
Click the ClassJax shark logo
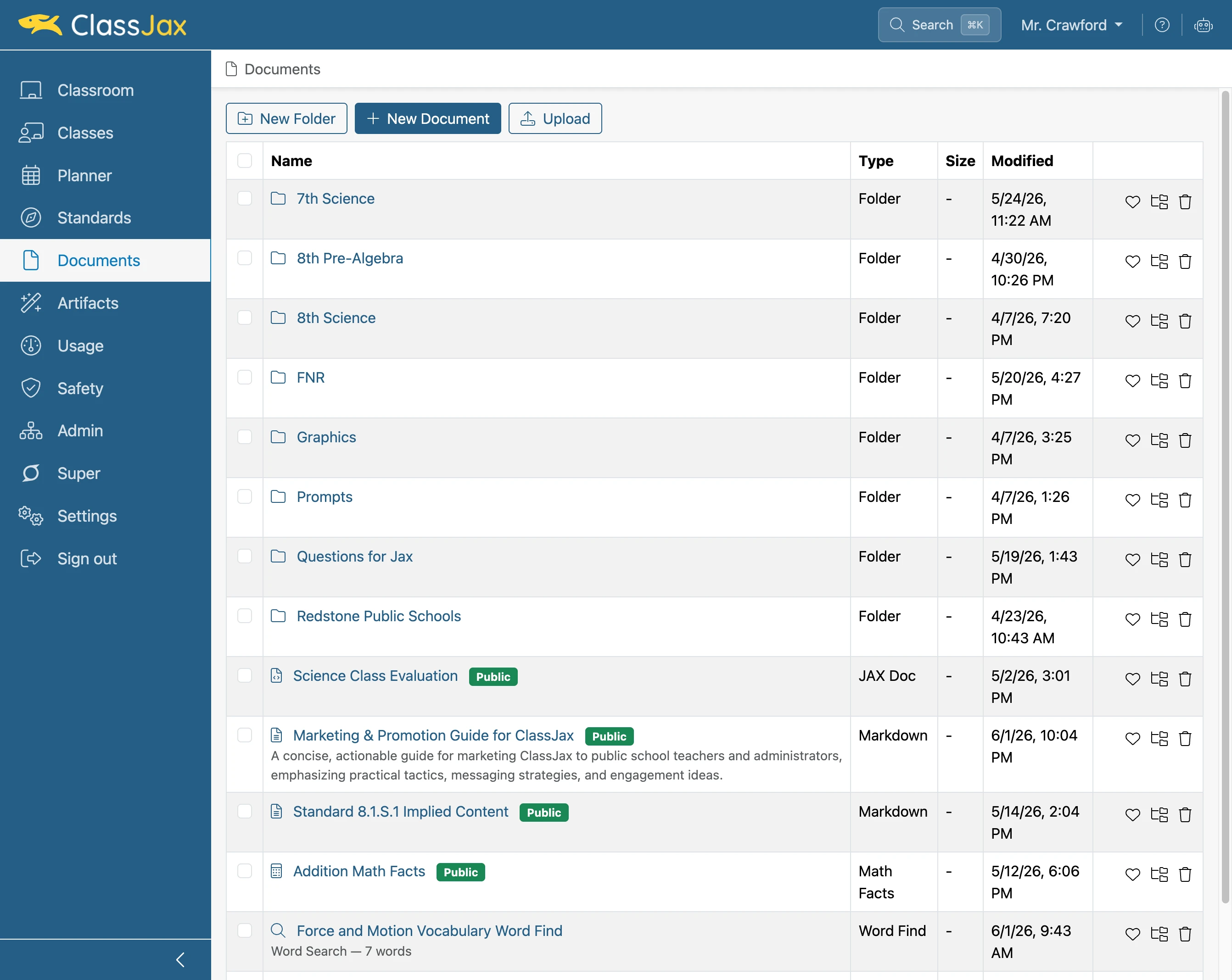pyautogui.click(x=40, y=25)
